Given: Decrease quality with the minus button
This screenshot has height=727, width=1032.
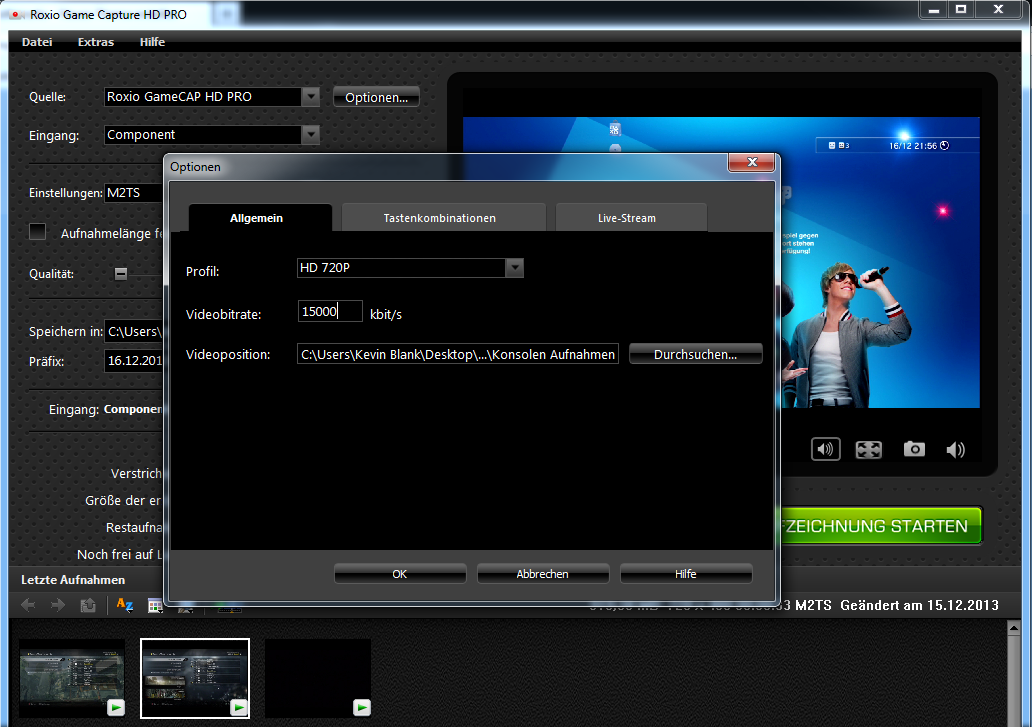Looking at the screenshot, I should click(x=121, y=274).
